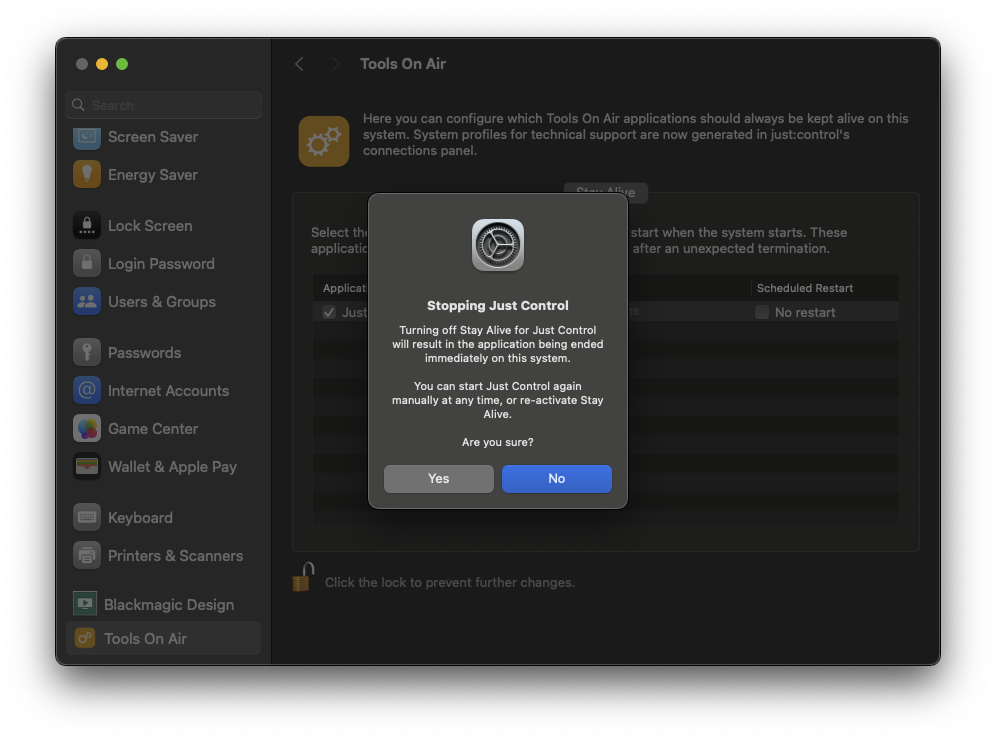This screenshot has height=739, width=996.
Task: Choose Passwords label in sidebar
Action: (x=144, y=353)
